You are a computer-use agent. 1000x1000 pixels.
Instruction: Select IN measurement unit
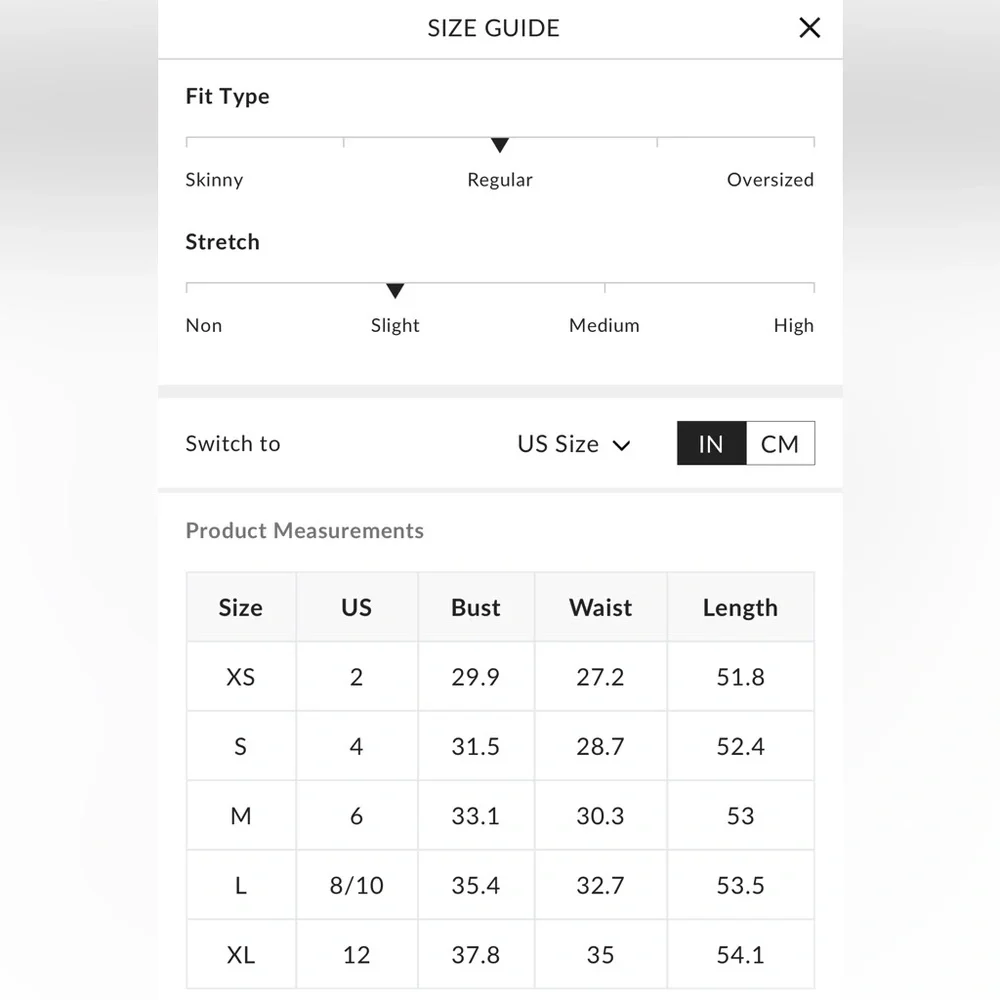(x=711, y=444)
